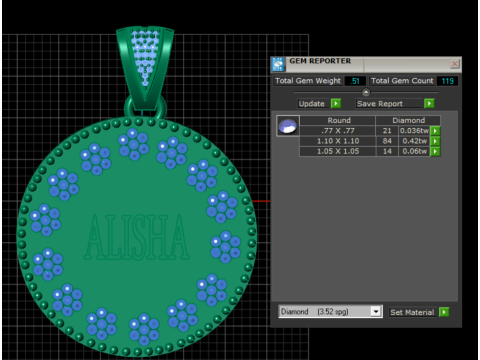Viewport: 480px width, 360px height.
Task: Select the 1.10 X 1.10 size cell
Action: (x=338, y=141)
